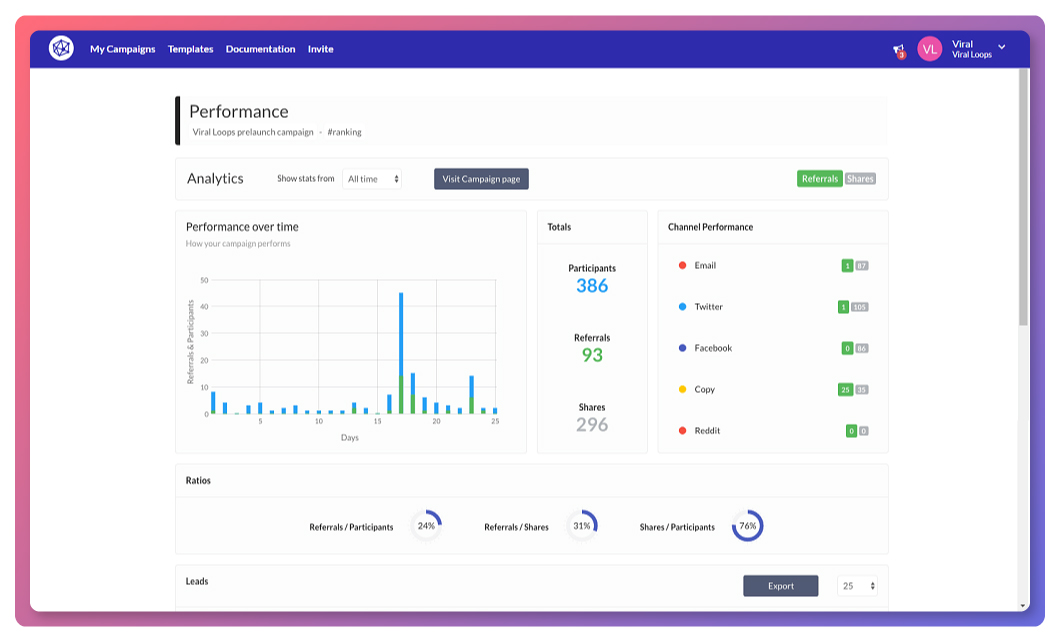The width and height of the screenshot is (1060, 641).
Task: Click the VL user avatar
Action: (930, 49)
